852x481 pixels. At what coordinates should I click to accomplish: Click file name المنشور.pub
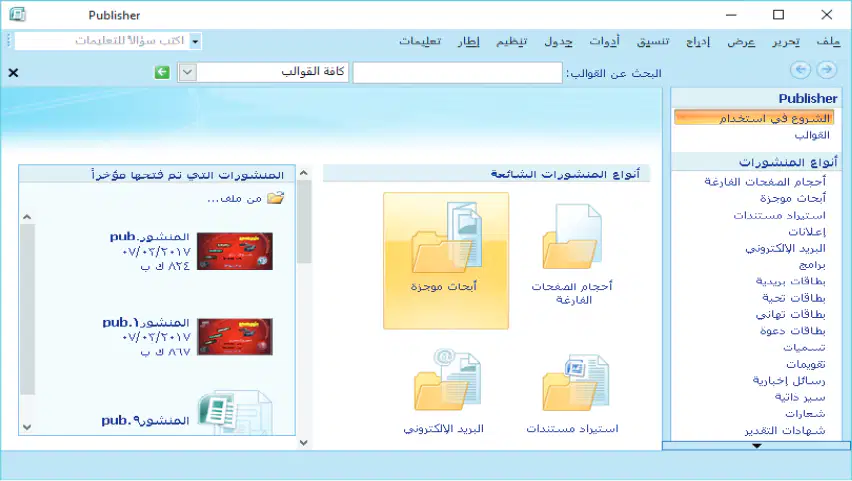(x=149, y=236)
